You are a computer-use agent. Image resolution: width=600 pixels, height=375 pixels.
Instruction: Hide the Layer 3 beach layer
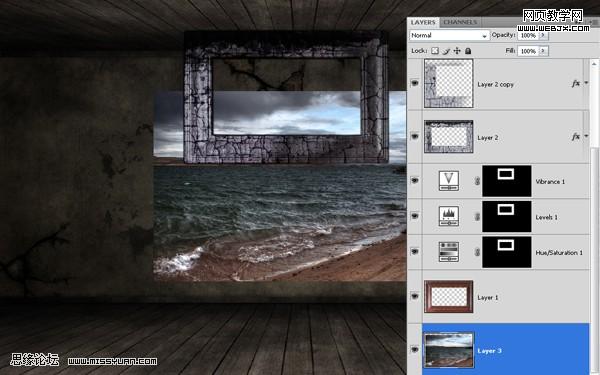[415, 349]
